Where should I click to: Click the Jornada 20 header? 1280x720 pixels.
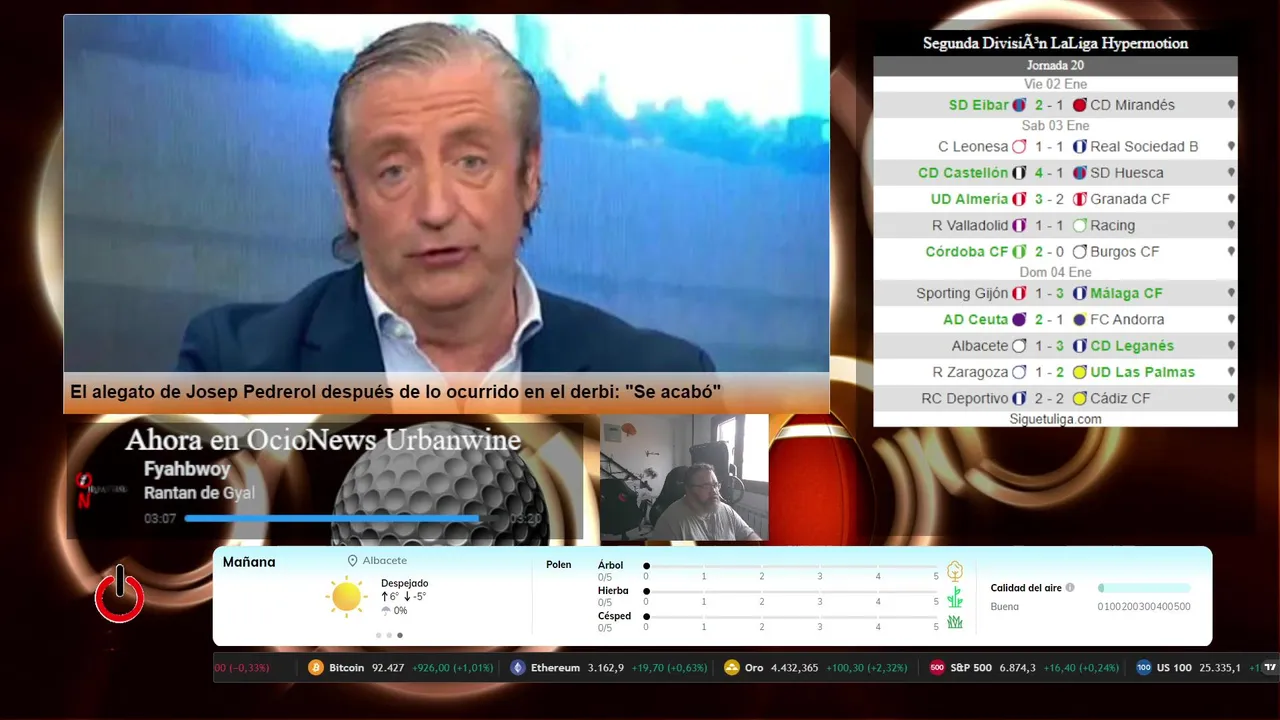click(x=1055, y=66)
